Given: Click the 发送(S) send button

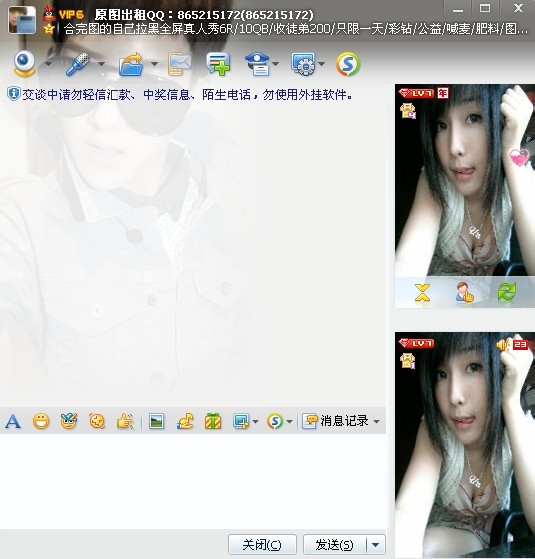Looking at the screenshot, I should point(335,545).
